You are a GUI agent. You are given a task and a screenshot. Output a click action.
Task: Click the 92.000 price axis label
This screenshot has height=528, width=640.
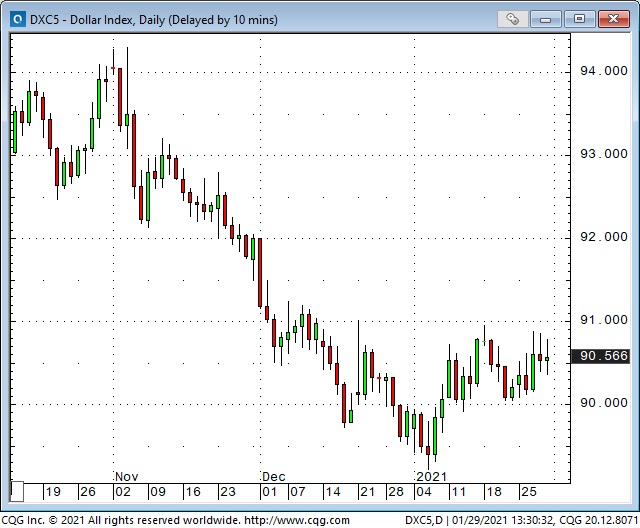604,237
